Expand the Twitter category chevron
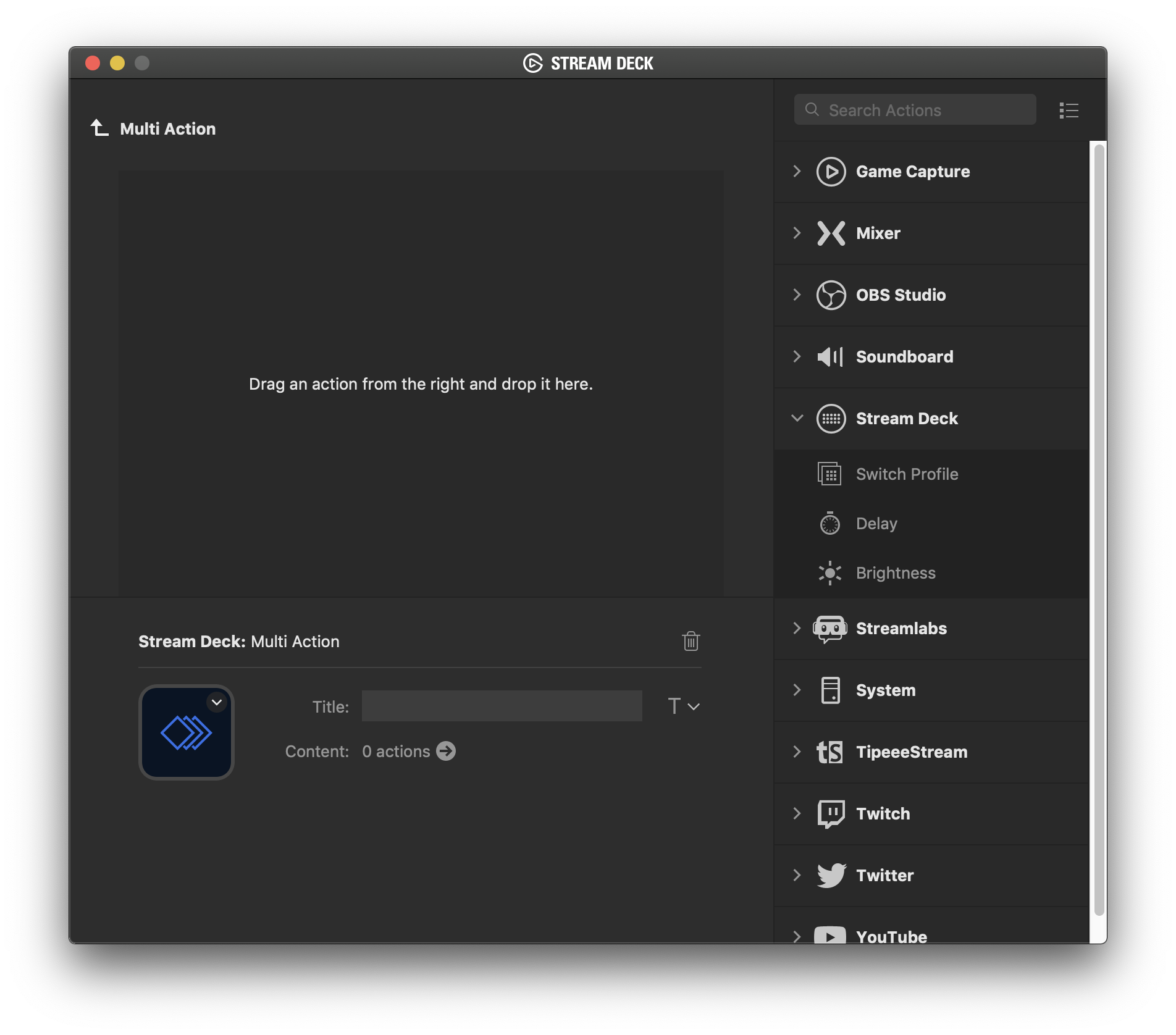Image resolution: width=1176 pixels, height=1035 pixels. (x=797, y=876)
